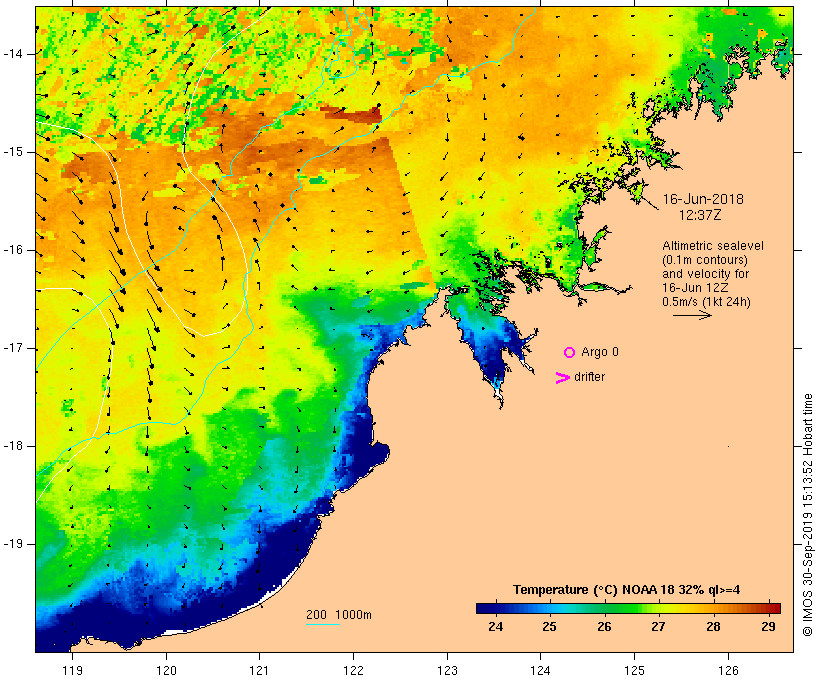Click the magenta drifter arrow symbol in the legend
The height and width of the screenshot is (680, 820).
[563, 378]
